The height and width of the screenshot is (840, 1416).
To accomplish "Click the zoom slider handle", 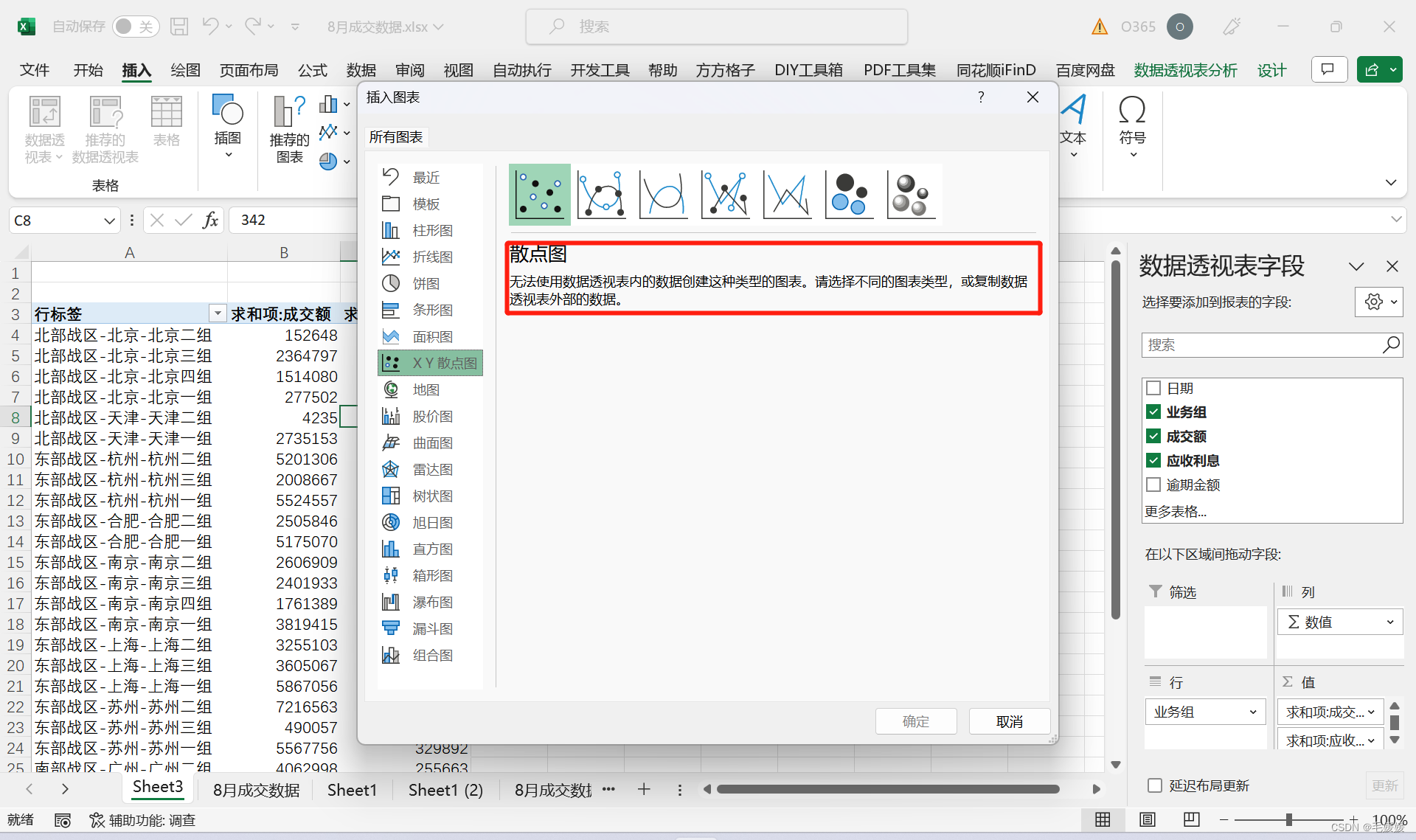I will 1288,819.
